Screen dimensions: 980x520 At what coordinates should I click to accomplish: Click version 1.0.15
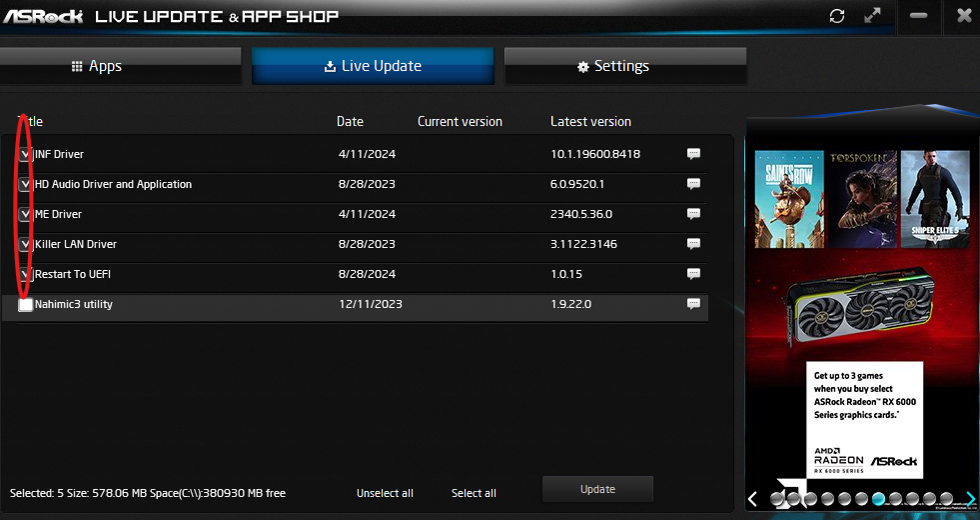(x=566, y=274)
